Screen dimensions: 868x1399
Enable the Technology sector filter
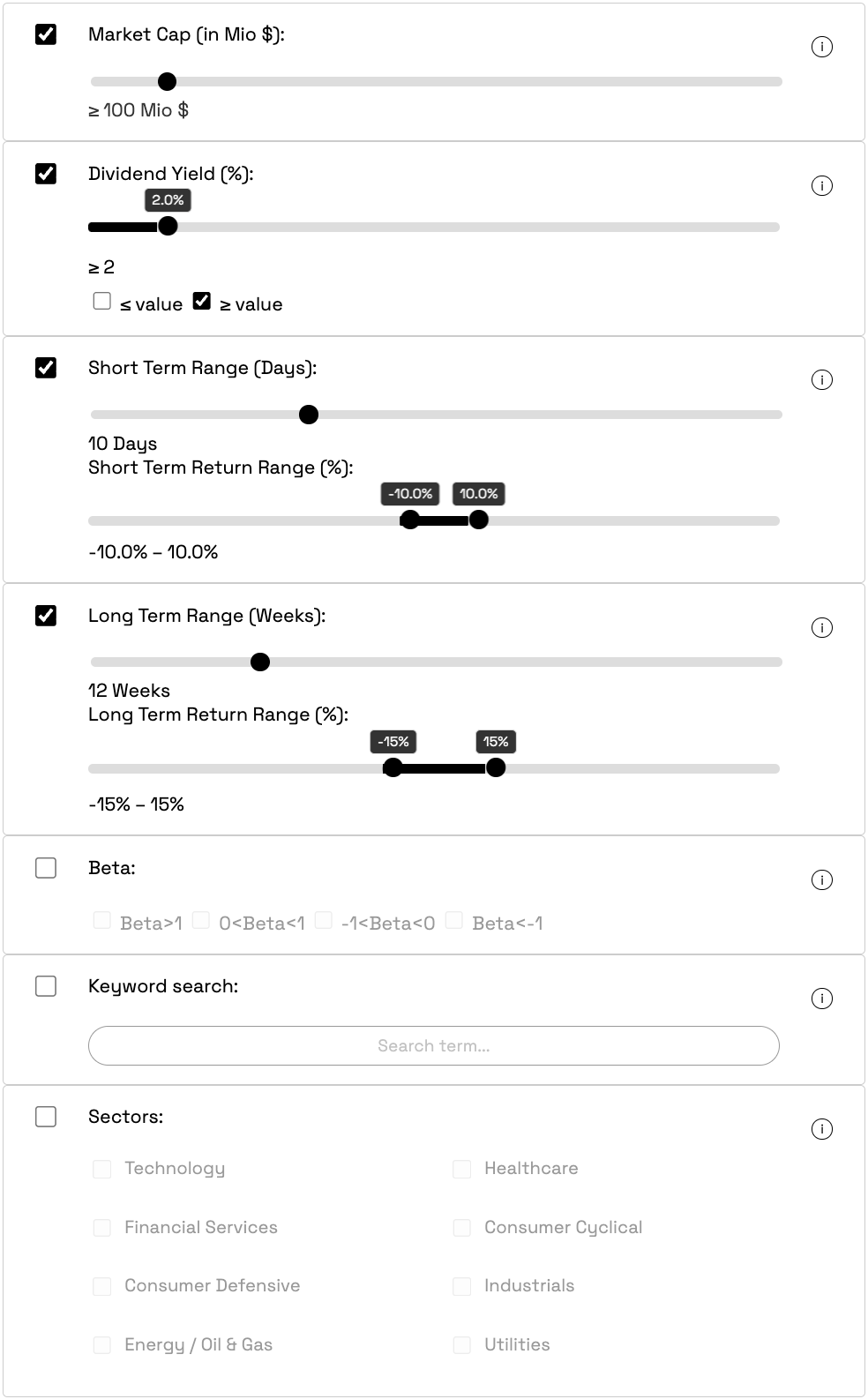[x=101, y=1168]
